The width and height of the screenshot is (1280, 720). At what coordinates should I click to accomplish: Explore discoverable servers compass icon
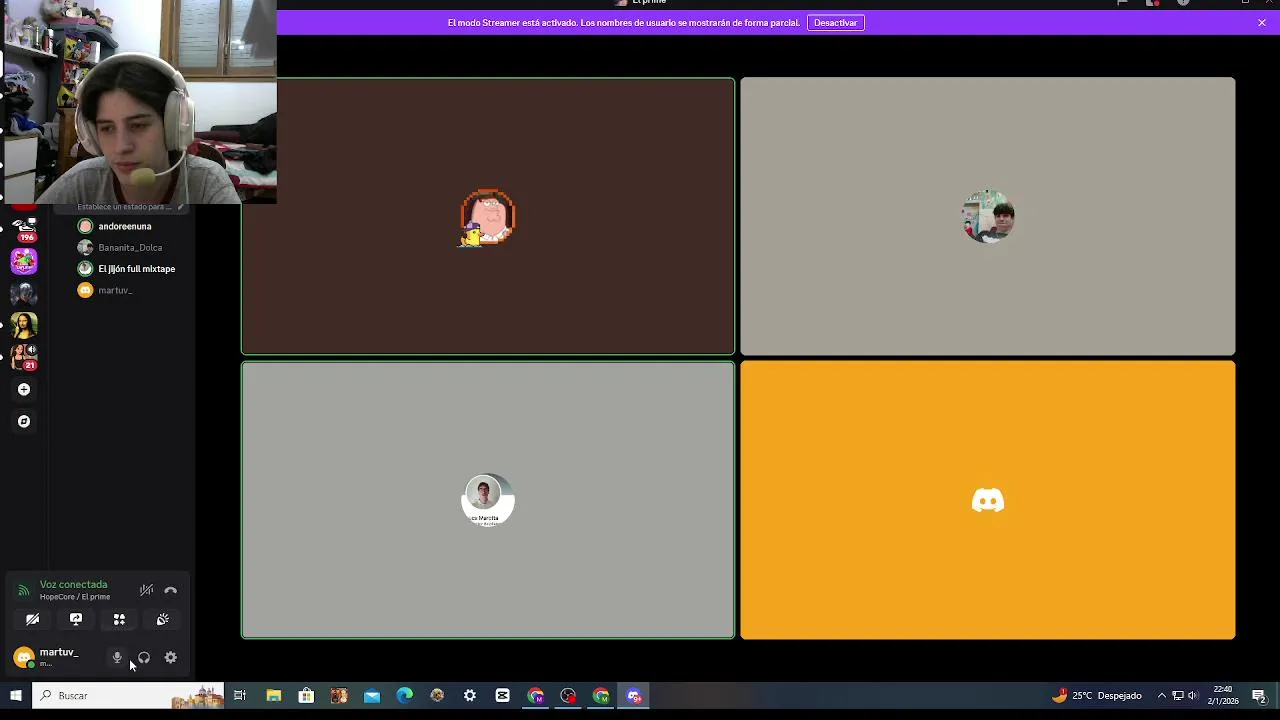(24, 421)
